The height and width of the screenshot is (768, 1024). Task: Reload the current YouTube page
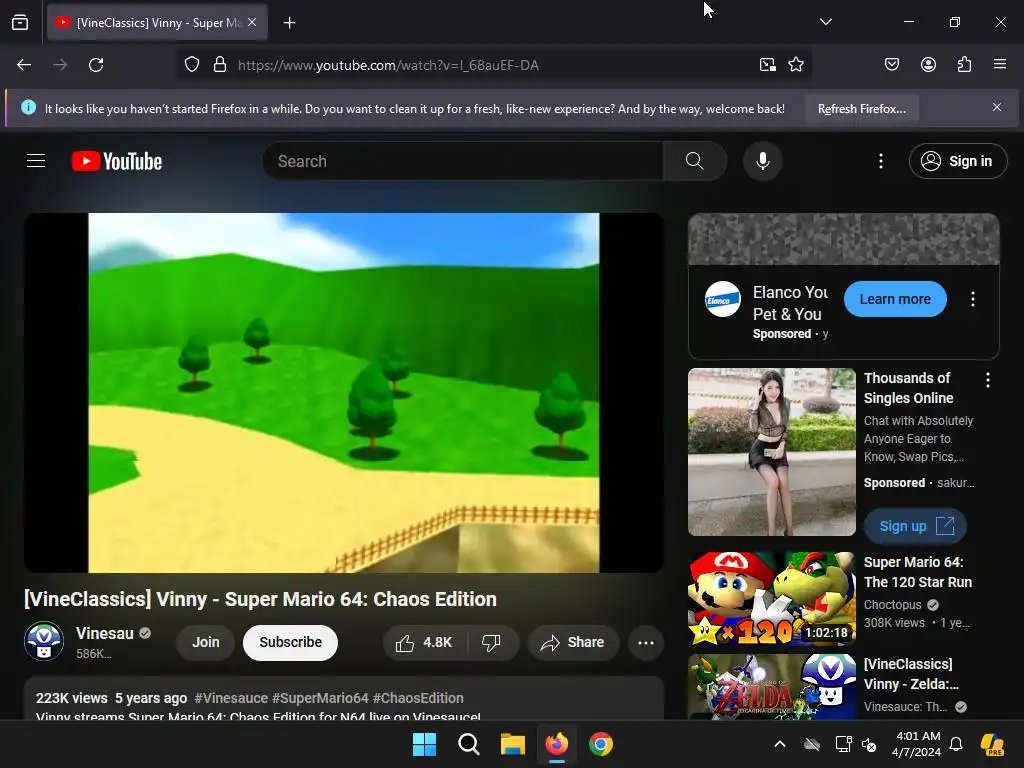pos(96,65)
